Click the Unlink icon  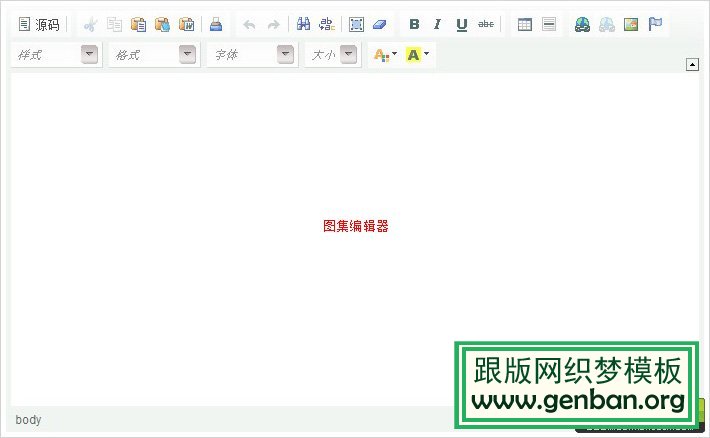click(607, 24)
